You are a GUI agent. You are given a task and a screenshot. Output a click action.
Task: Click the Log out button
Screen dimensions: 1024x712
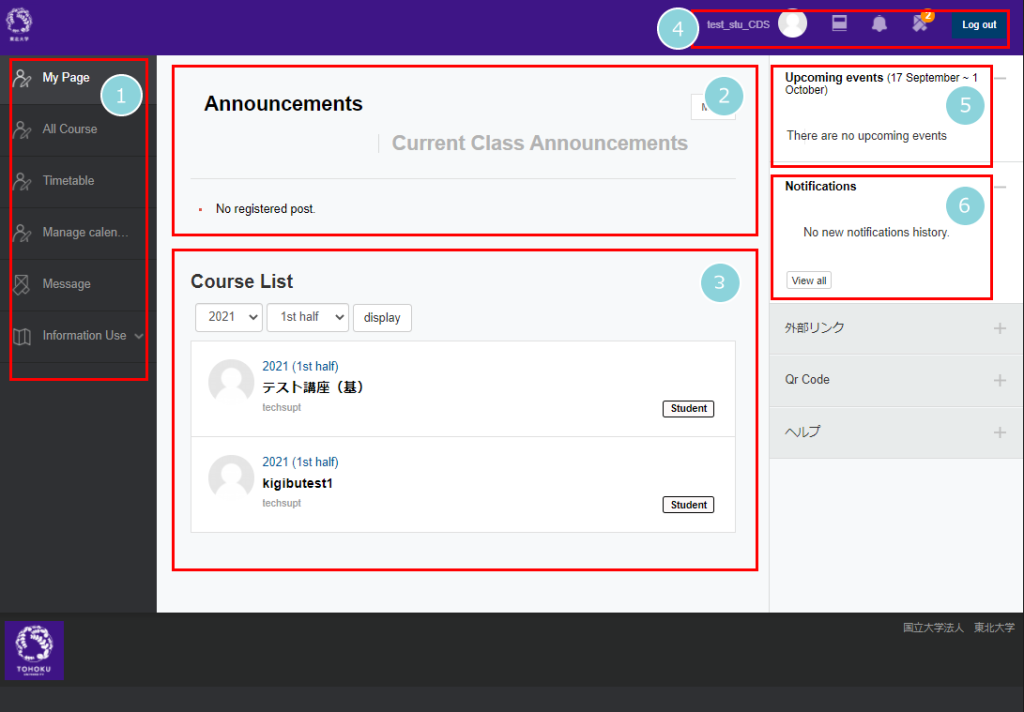pos(978,25)
